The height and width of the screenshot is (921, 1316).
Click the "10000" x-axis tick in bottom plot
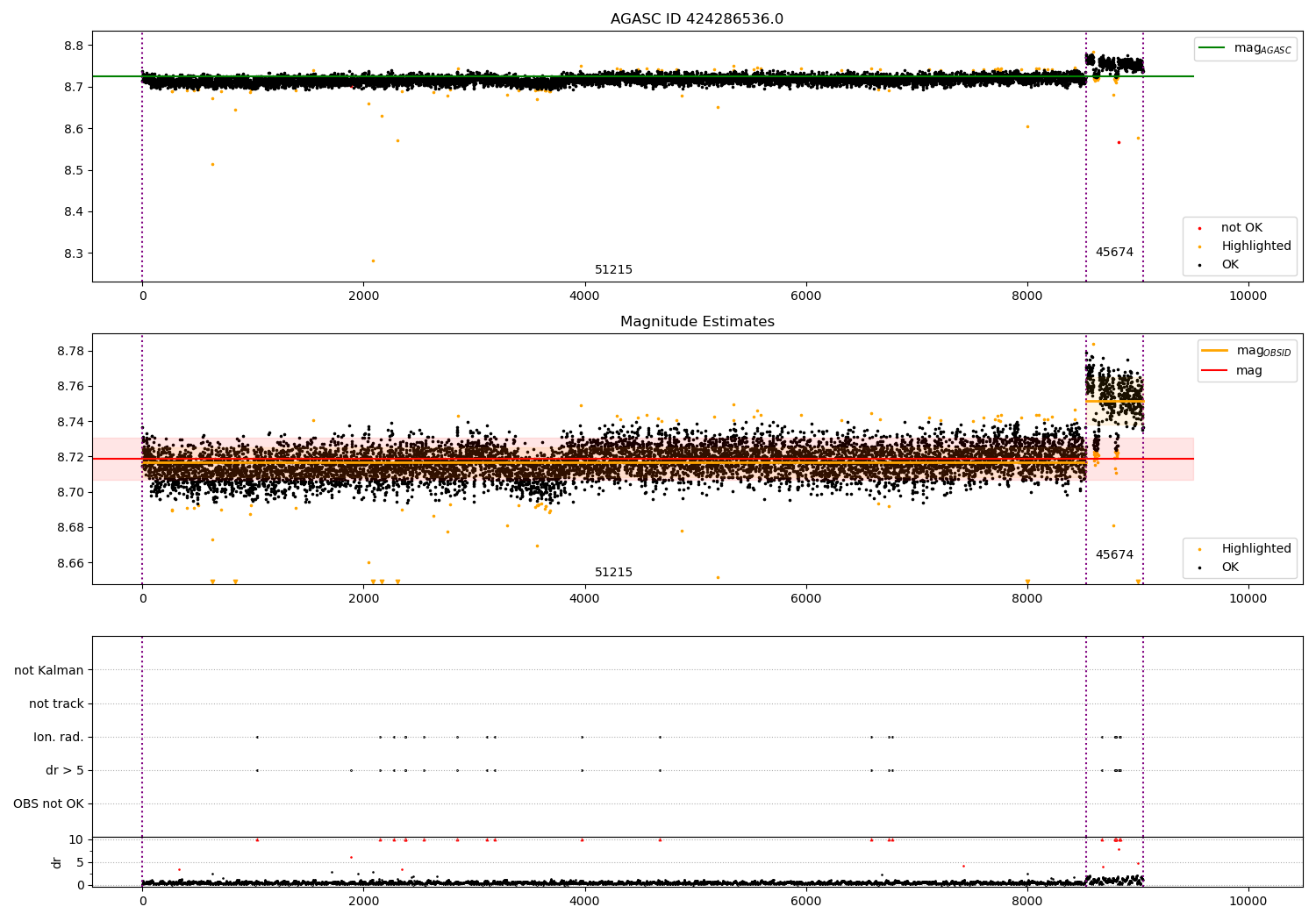(1248, 901)
